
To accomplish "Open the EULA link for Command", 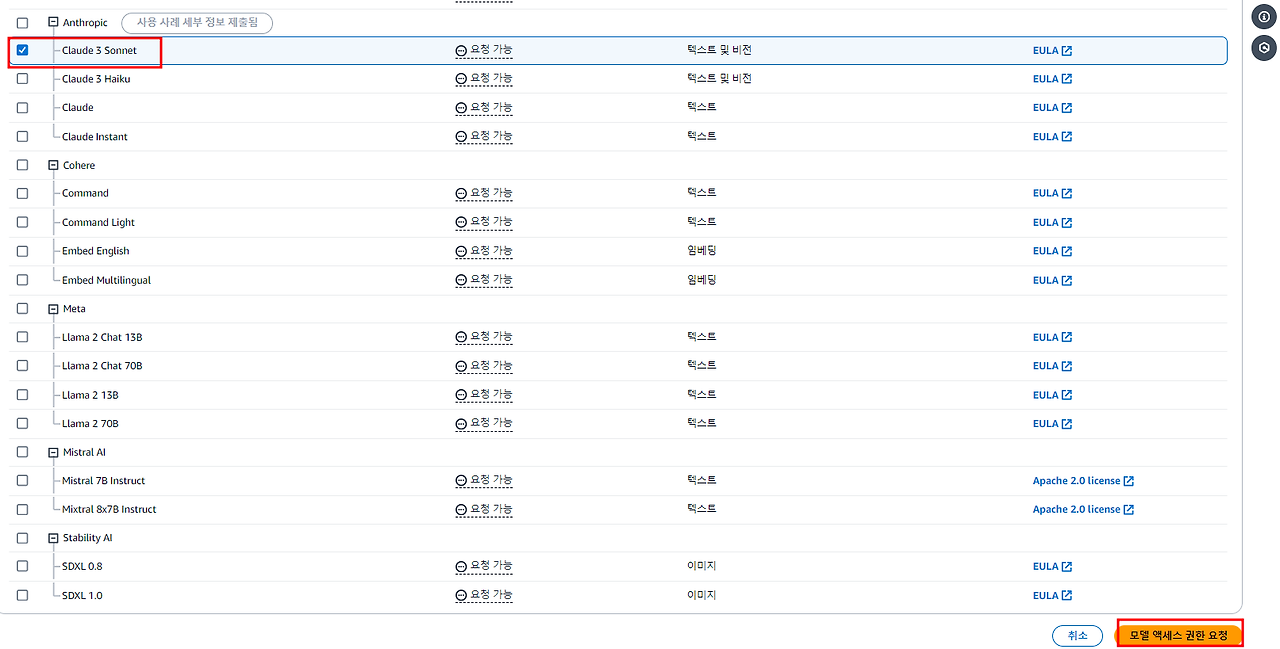I will (1052, 194).
